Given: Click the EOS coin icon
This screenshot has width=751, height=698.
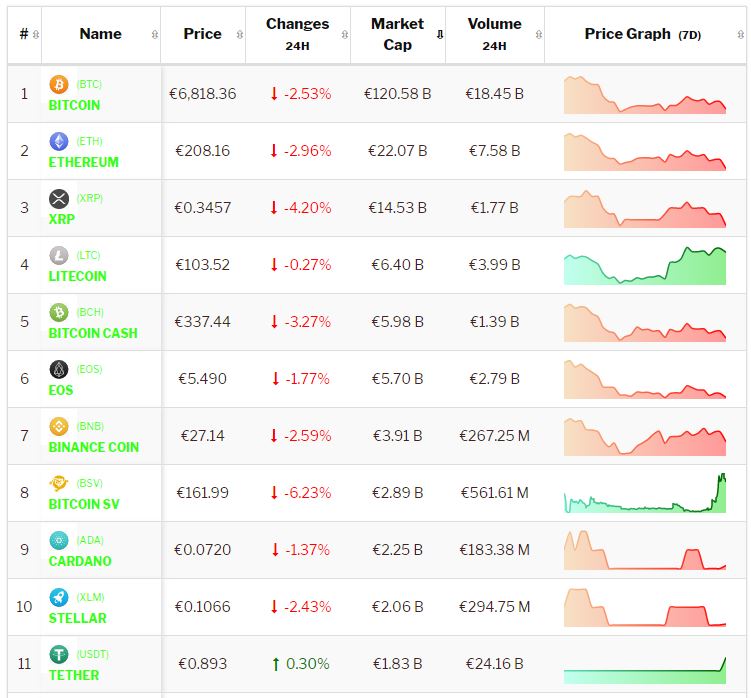Looking at the screenshot, I should coord(58,370).
